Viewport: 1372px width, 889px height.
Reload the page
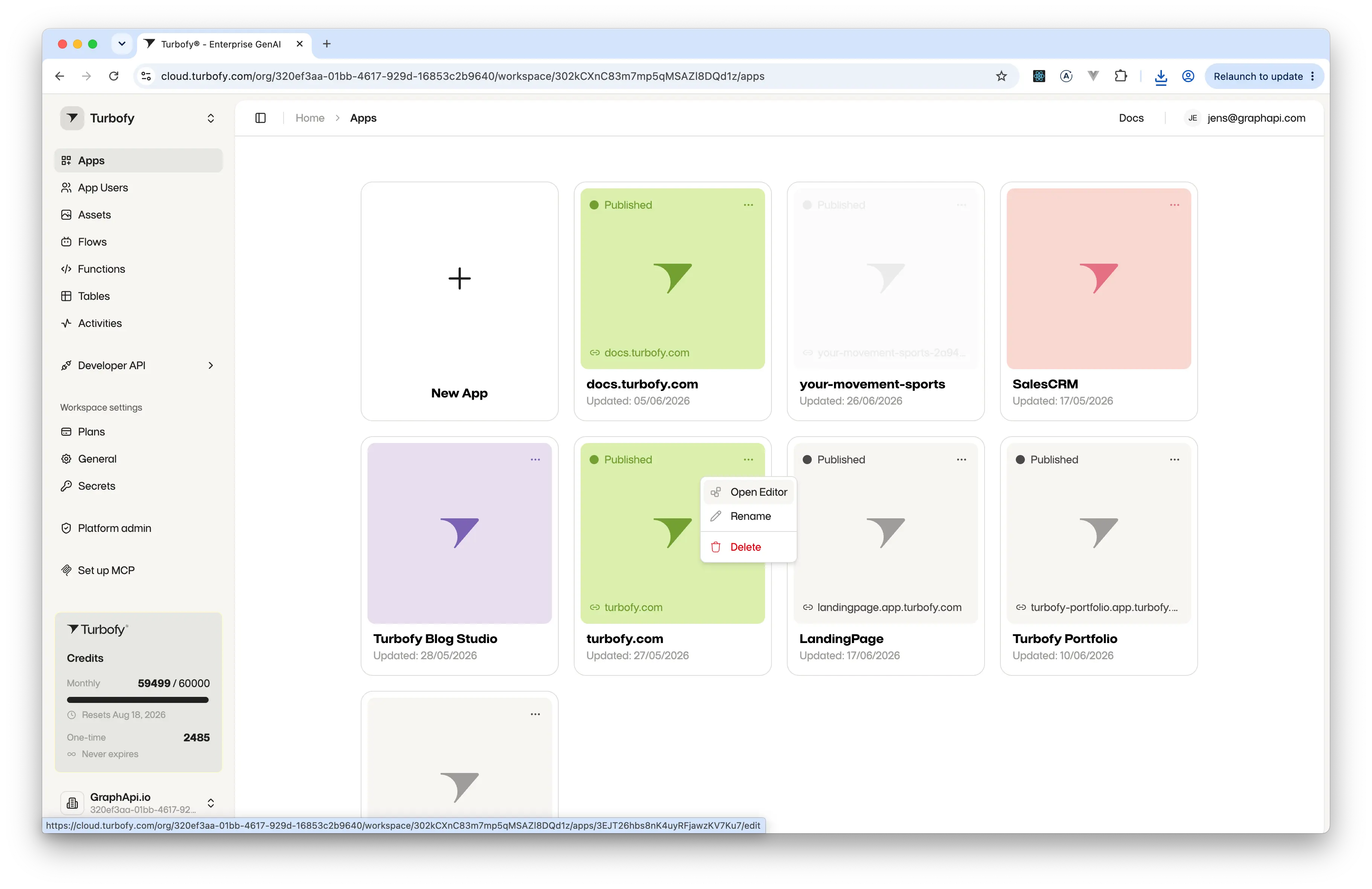coord(114,76)
